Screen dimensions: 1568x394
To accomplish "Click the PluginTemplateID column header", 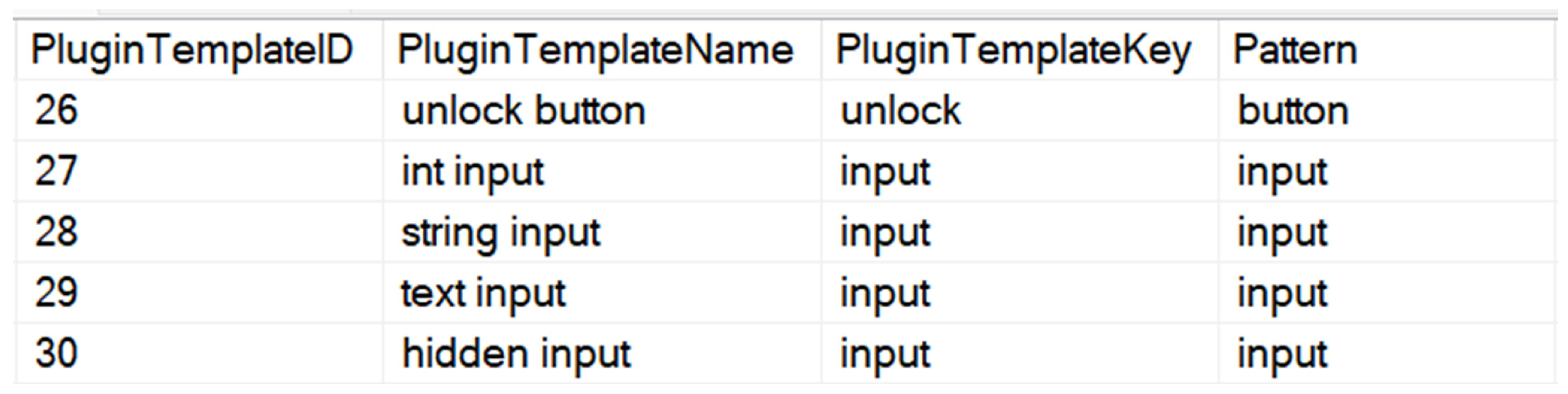I will point(192,51).
